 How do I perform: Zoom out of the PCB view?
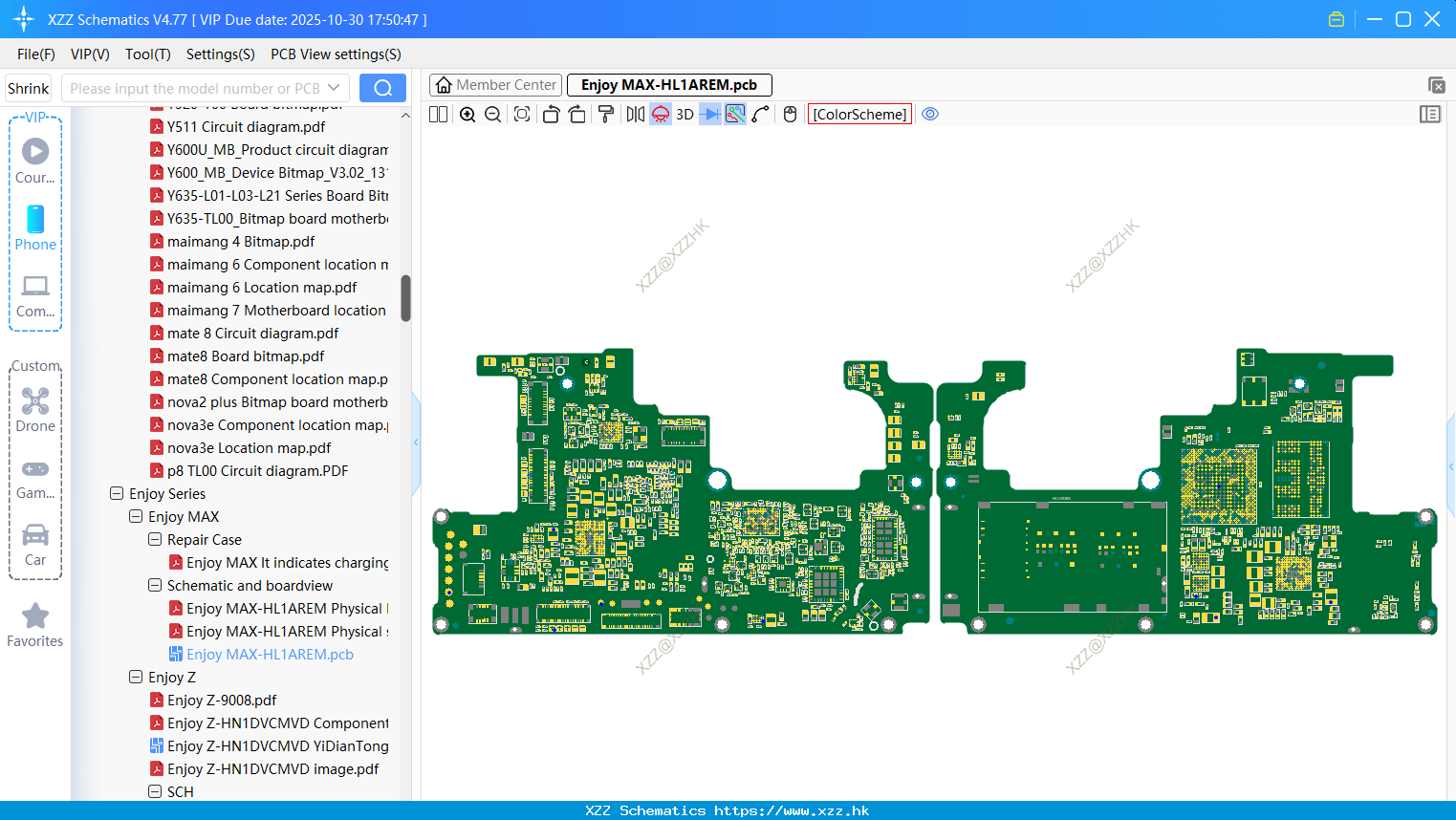click(x=493, y=114)
